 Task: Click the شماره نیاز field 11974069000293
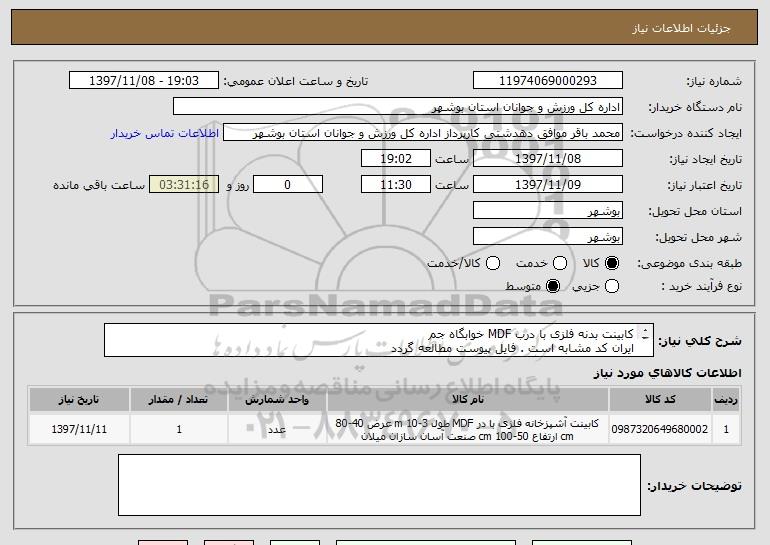(548, 81)
